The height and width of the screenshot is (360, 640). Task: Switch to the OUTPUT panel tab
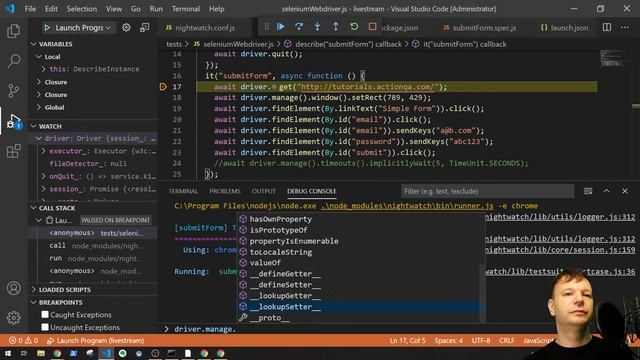(x=264, y=191)
